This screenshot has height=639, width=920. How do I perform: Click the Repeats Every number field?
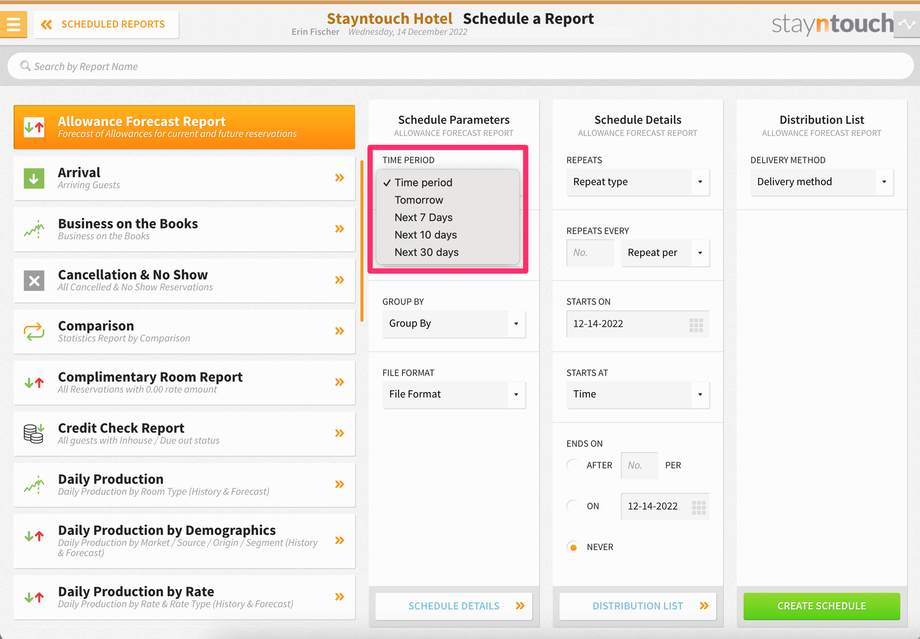[x=590, y=253]
